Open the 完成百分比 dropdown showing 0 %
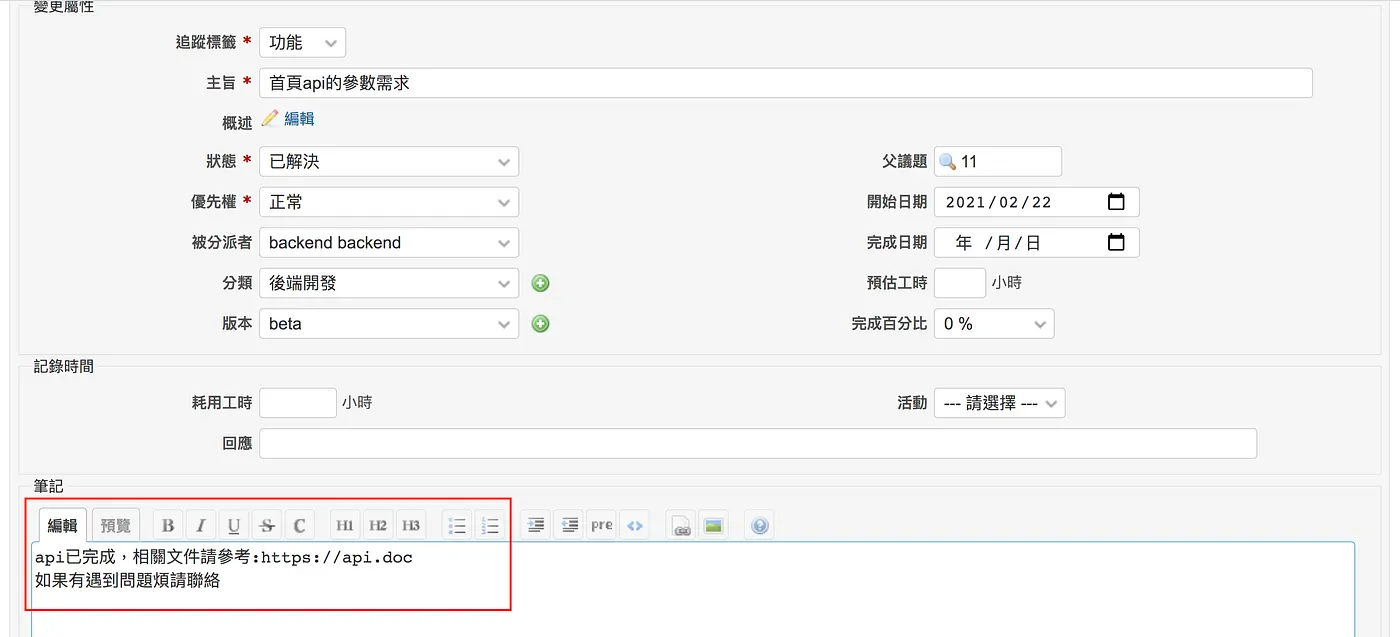Viewport: 1400px width, 637px height. pyautogui.click(x=994, y=324)
